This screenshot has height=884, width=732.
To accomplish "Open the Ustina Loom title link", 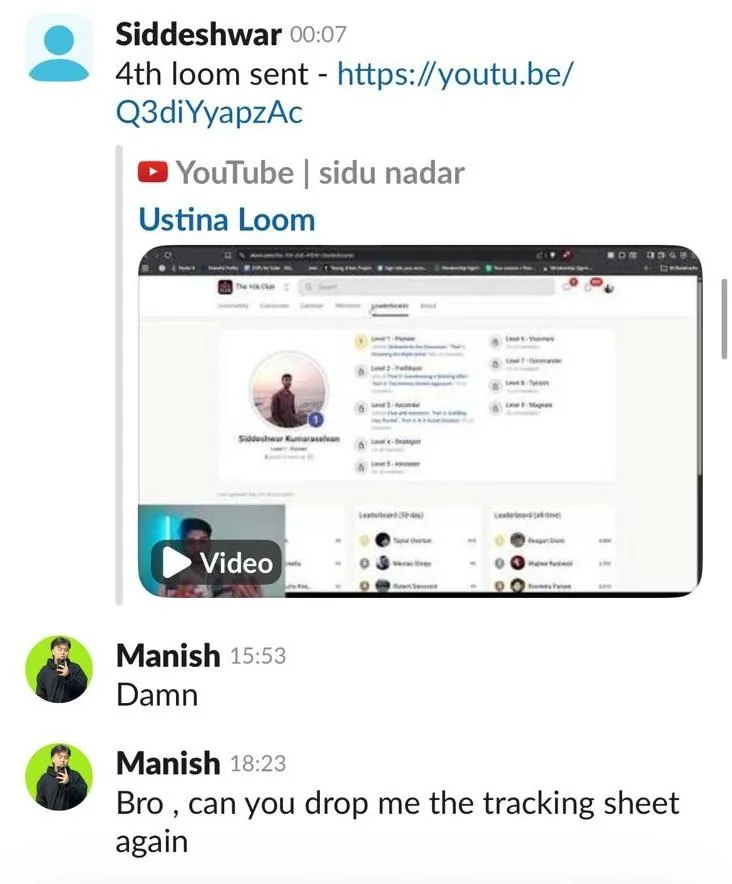I will pos(227,219).
